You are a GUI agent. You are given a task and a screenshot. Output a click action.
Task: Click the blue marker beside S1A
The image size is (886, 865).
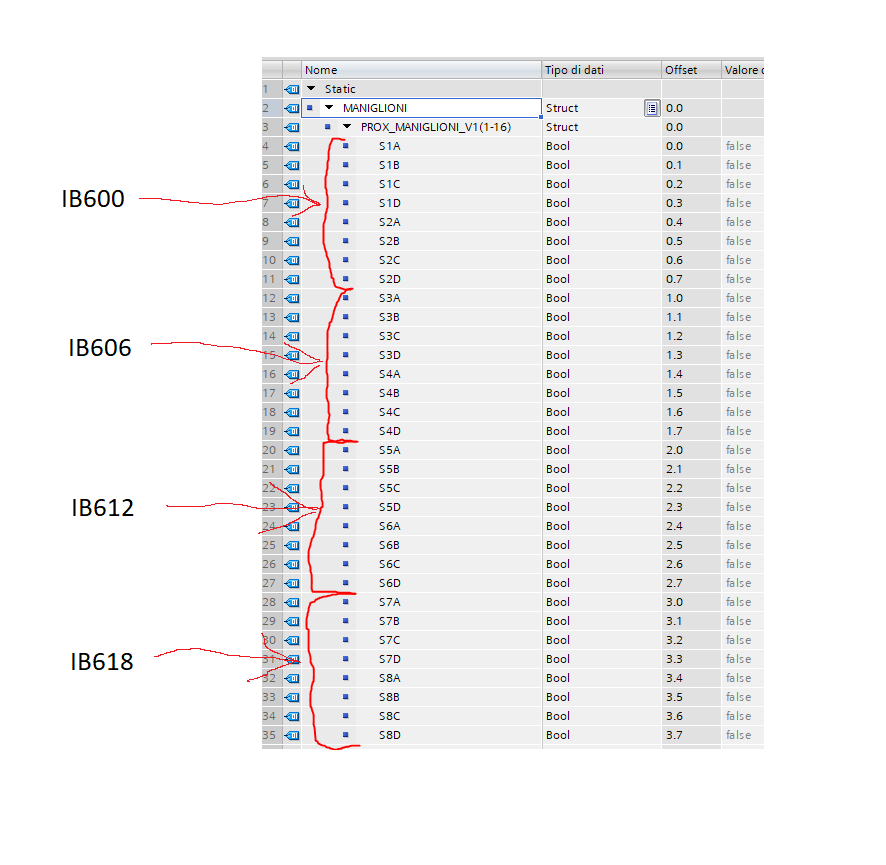point(346,146)
